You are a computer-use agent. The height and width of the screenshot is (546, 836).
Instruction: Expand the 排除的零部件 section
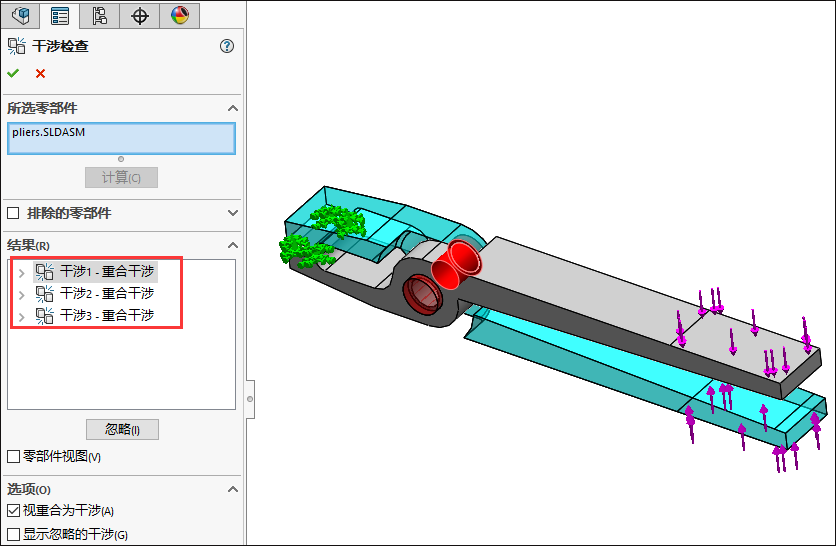[x=232, y=213]
